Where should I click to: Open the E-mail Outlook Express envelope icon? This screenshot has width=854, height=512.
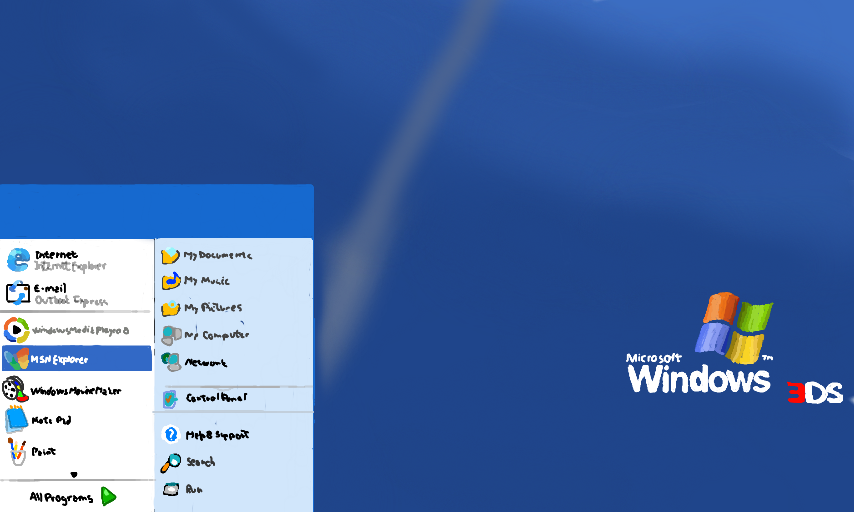point(17,293)
